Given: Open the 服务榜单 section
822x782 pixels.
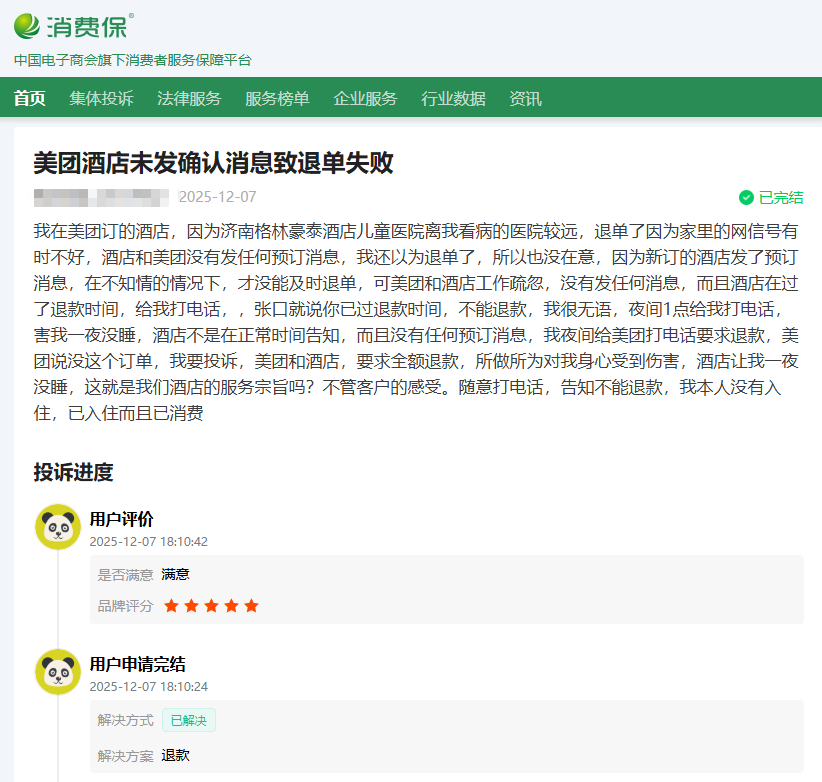Looking at the screenshot, I should coord(276,99).
